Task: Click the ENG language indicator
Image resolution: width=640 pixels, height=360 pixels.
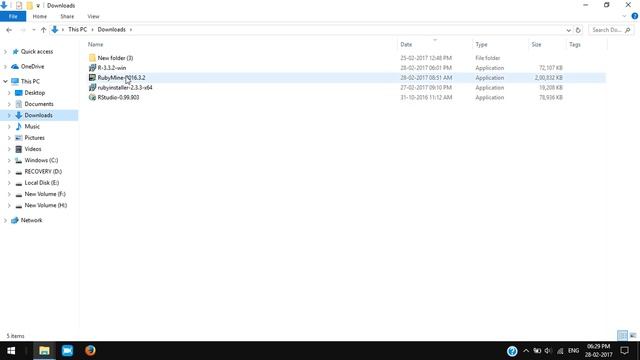Action: pyautogui.click(x=573, y=351)
